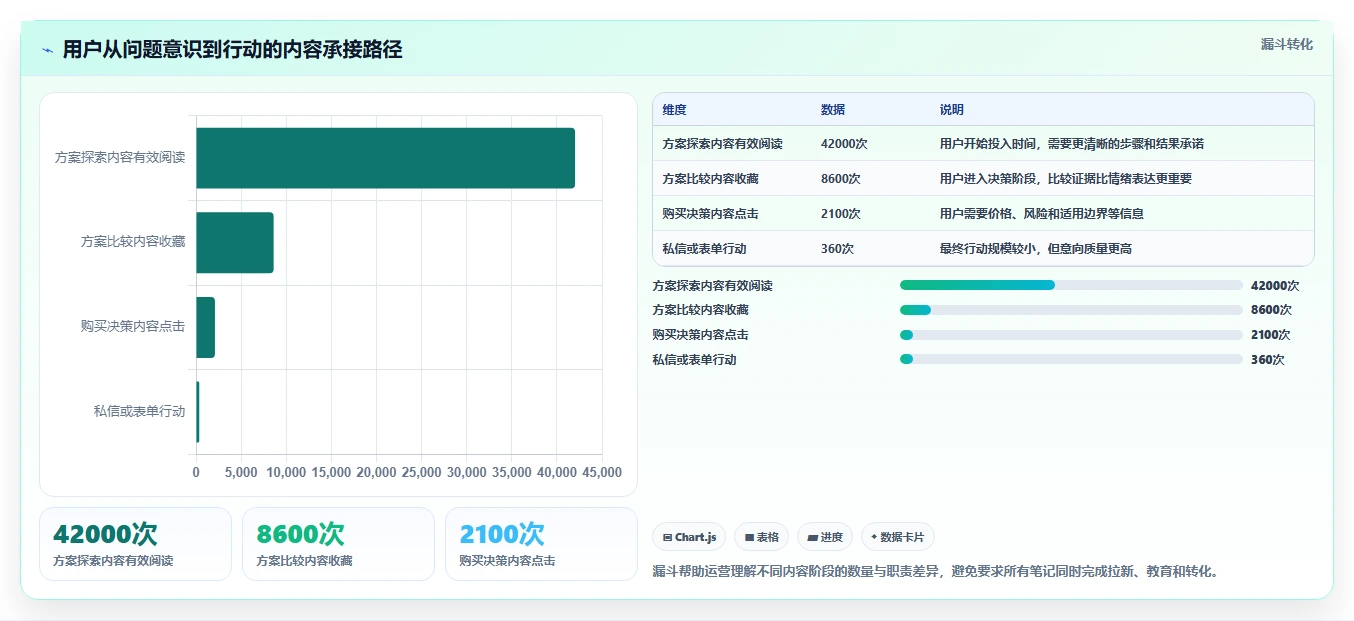Click table cell 购买决策内容点击
The width and height of the screenshot is (1354, 621).
pos(710,214)
